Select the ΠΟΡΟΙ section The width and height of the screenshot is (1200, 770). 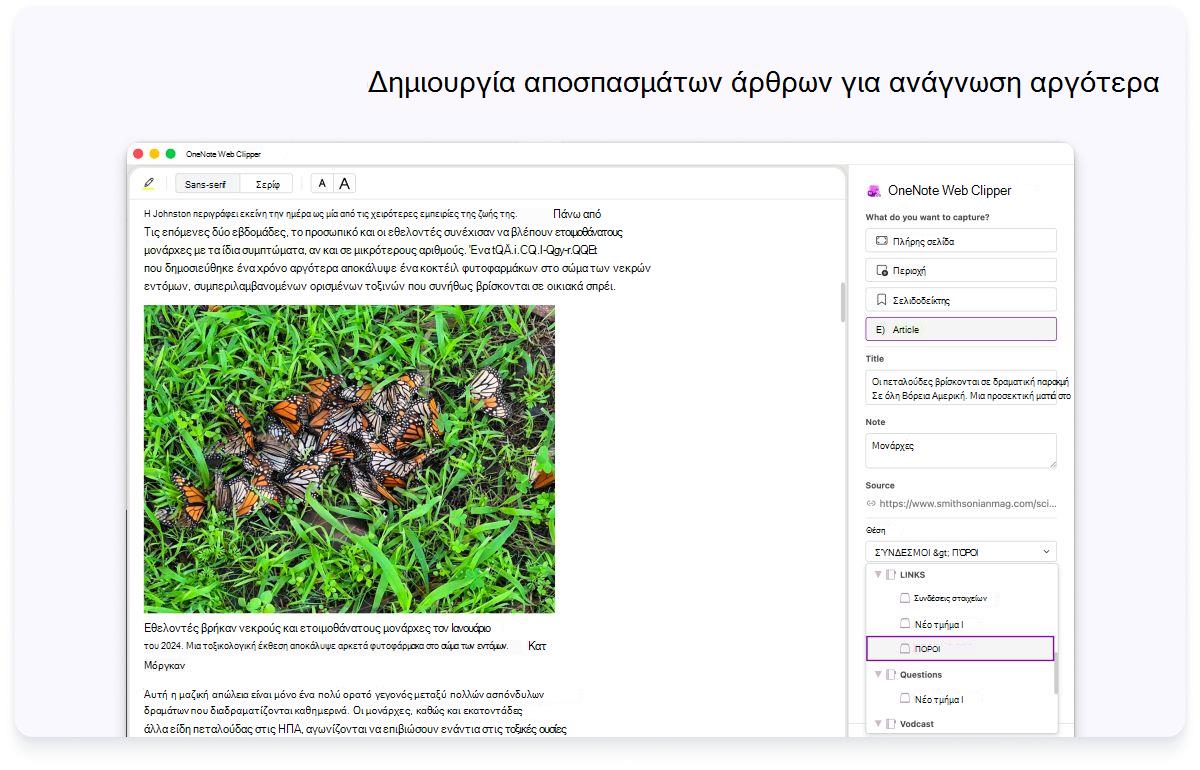(x=960, y=649)
